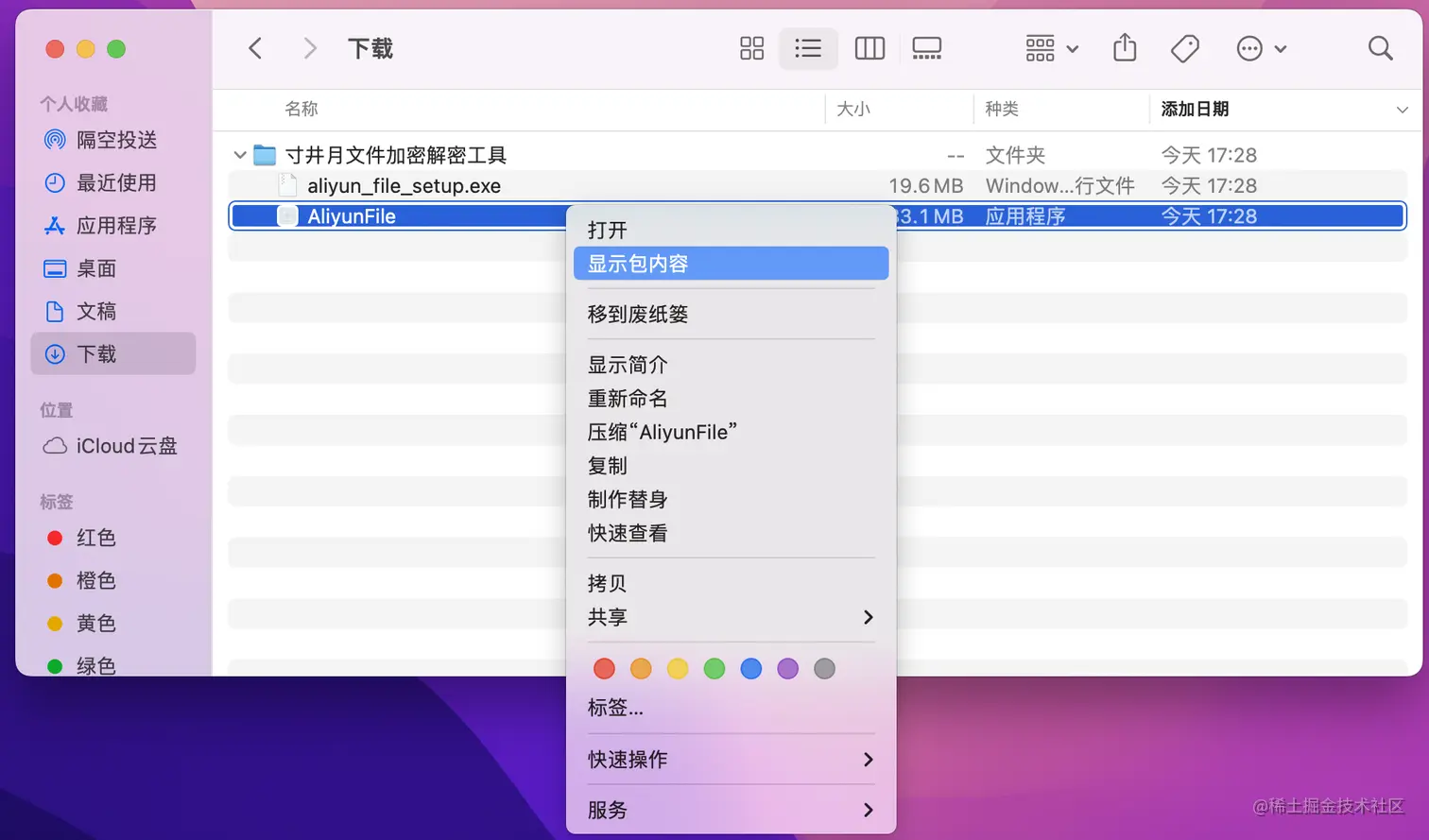Apply the blue tag color dot
The width and height of the screenshot is (1429, 840).
click(751, 669)
